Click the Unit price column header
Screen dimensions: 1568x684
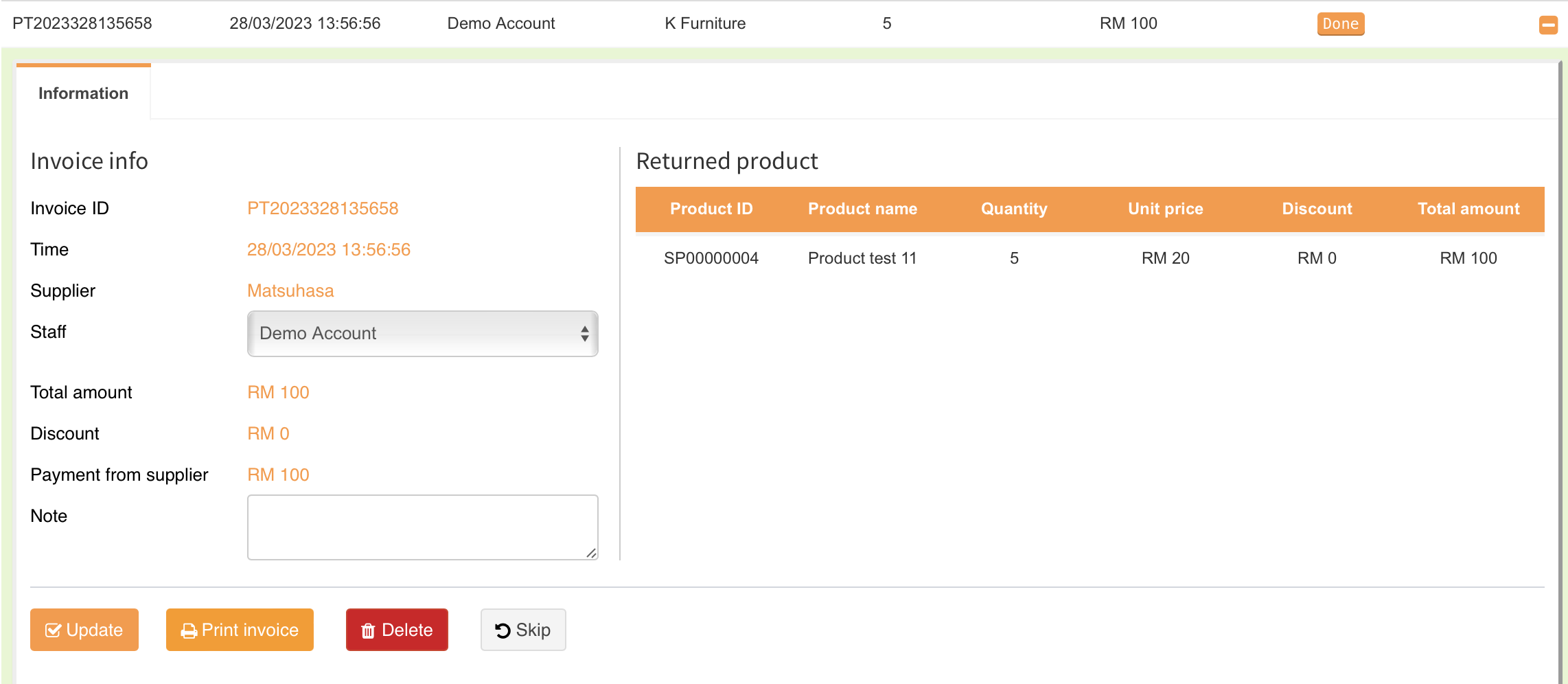click(x=1165, y=209)
